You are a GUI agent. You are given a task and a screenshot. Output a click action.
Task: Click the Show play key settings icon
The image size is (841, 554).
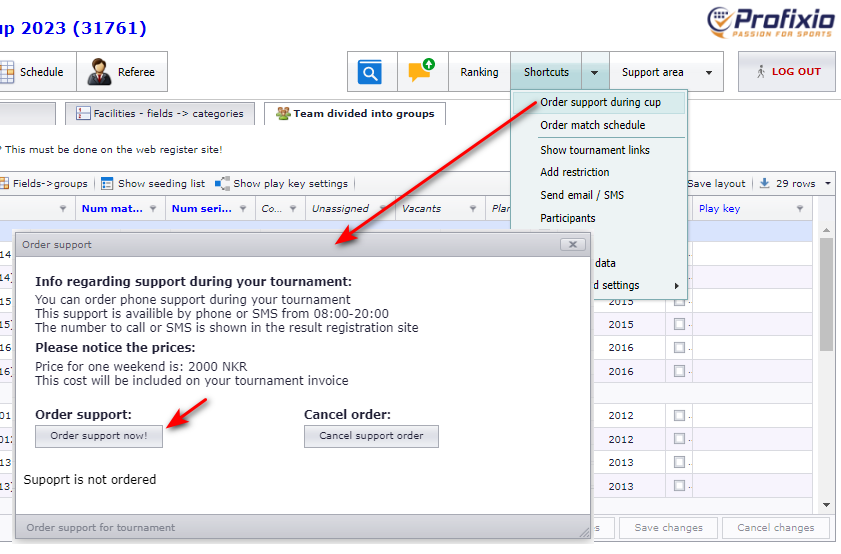click(222, 183)
